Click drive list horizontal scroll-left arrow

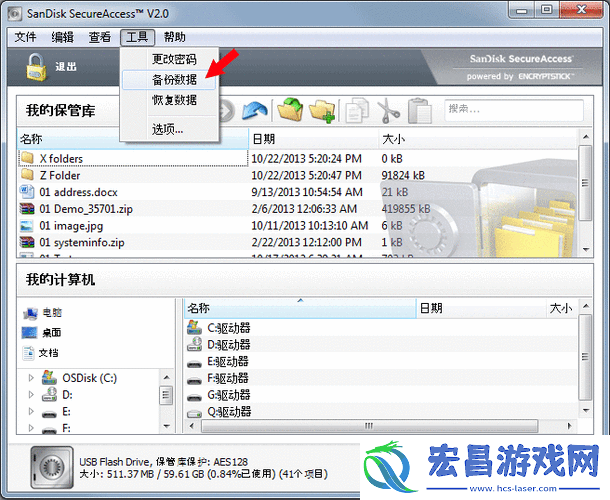point(192,426)
